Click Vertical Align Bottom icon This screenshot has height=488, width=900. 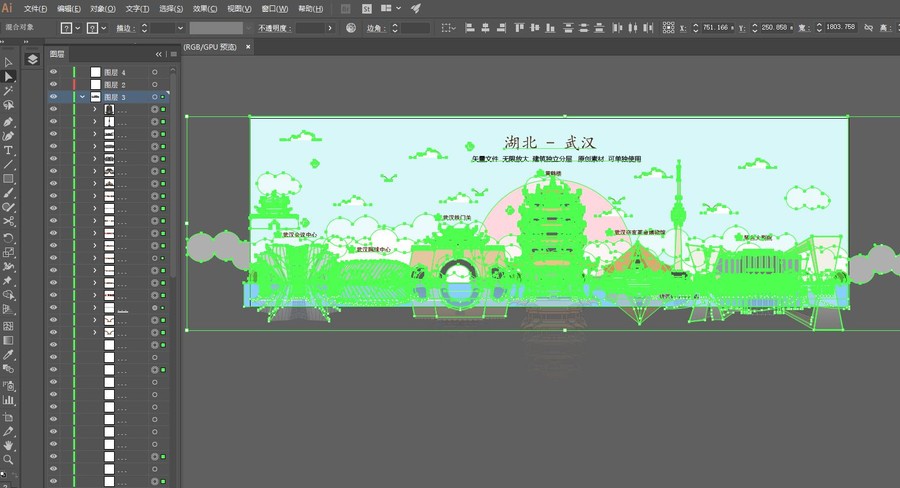click(550, 28)
